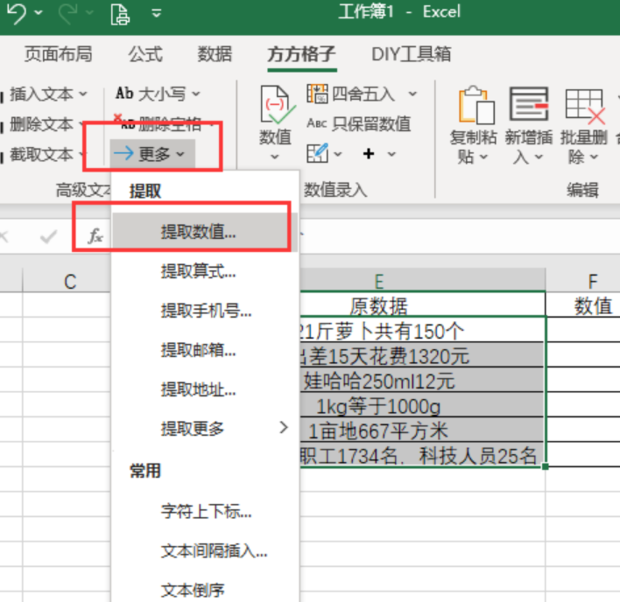Click the plus sign icon
This screenshot has height=602, width=620.
coord(369,153)
